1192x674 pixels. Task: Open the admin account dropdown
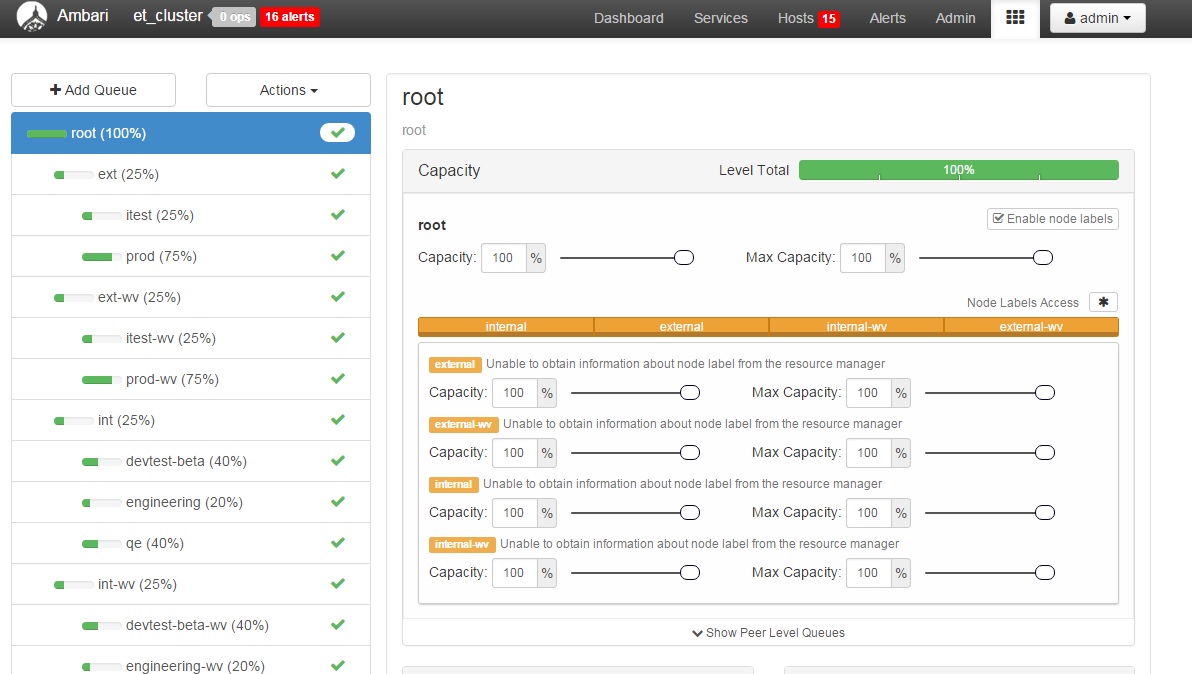1097,17
